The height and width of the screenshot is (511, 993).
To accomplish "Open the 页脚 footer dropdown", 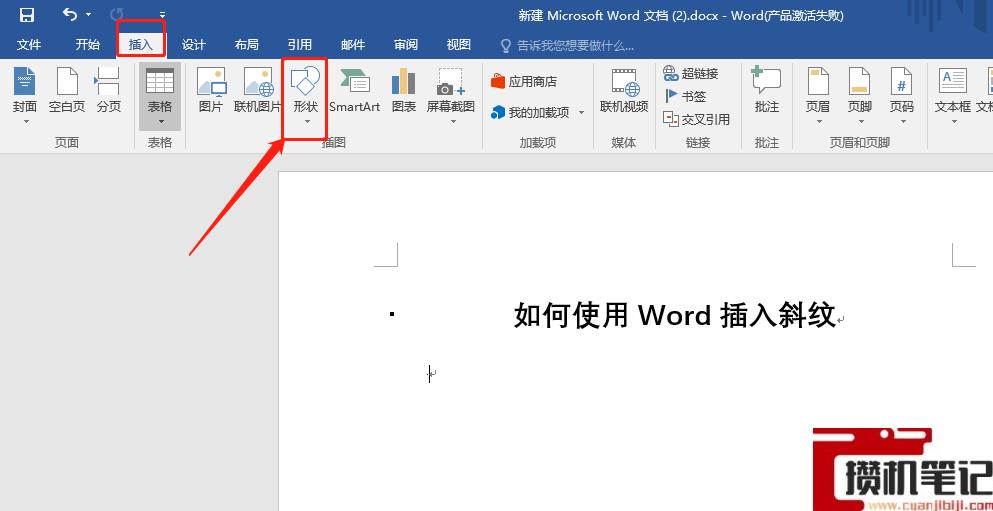I will click(x=860, y=96).
